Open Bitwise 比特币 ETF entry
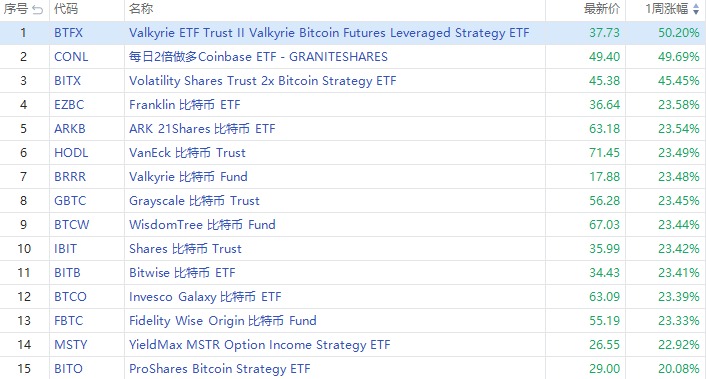The width and height of the screenshot is (706, 379). click(x=182, y=273)
